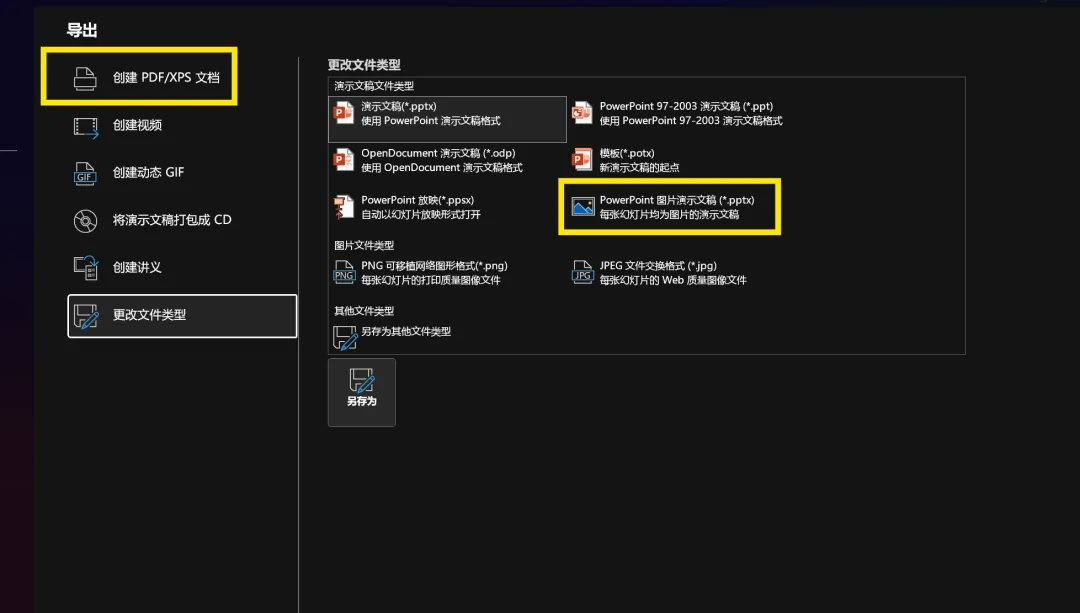Screen dimensions: 1080x613
Task: Click the printer icon beside 创建 PDF/XPS 文档
Action: [85, 78]
